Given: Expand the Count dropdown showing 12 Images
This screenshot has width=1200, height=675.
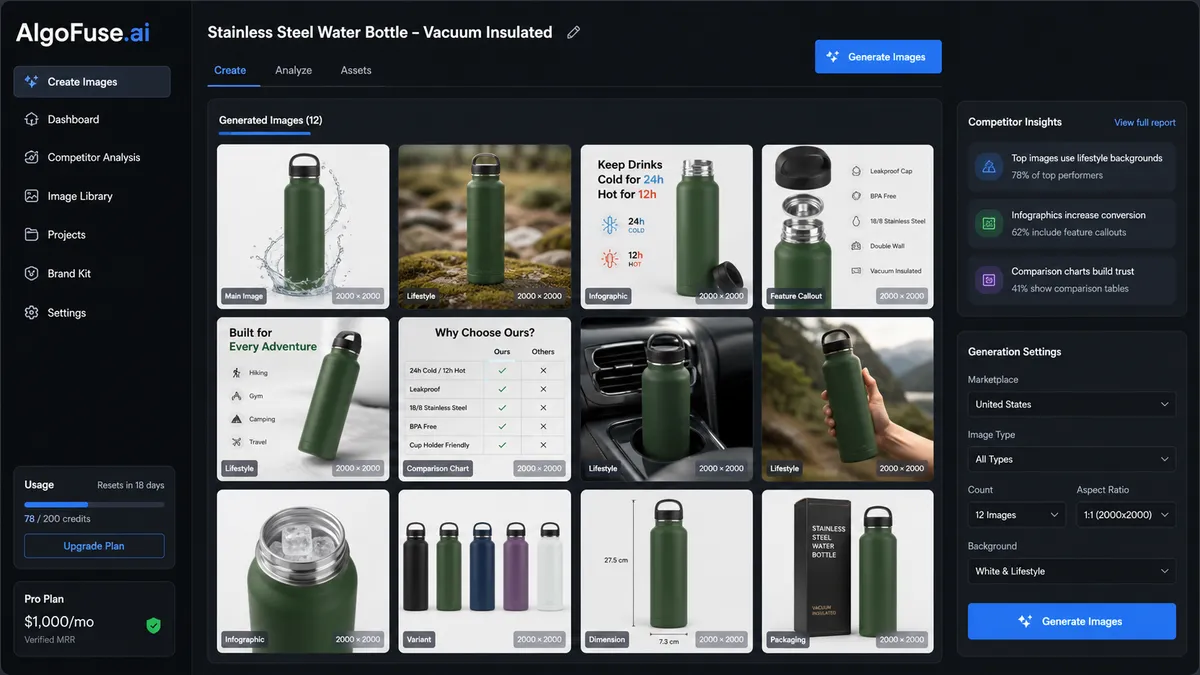Looking at the screenshot, I should (x=1017, y=515).
